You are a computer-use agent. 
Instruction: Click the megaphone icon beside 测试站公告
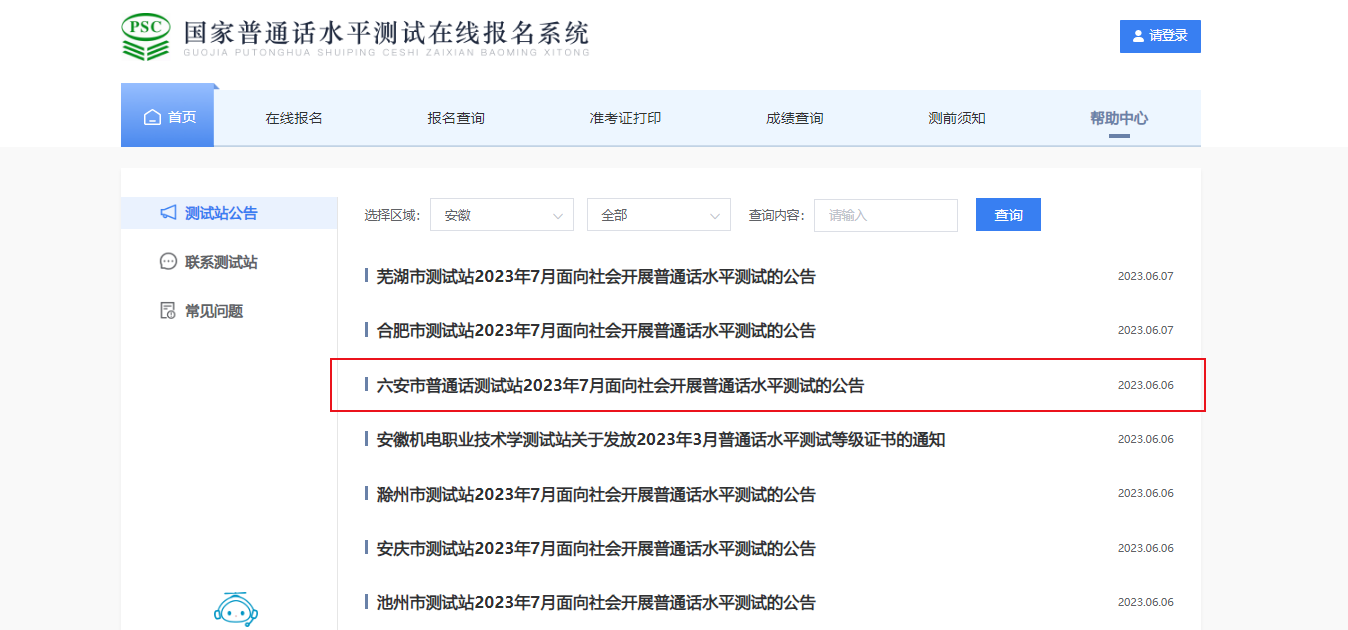(x=168, y=213)
